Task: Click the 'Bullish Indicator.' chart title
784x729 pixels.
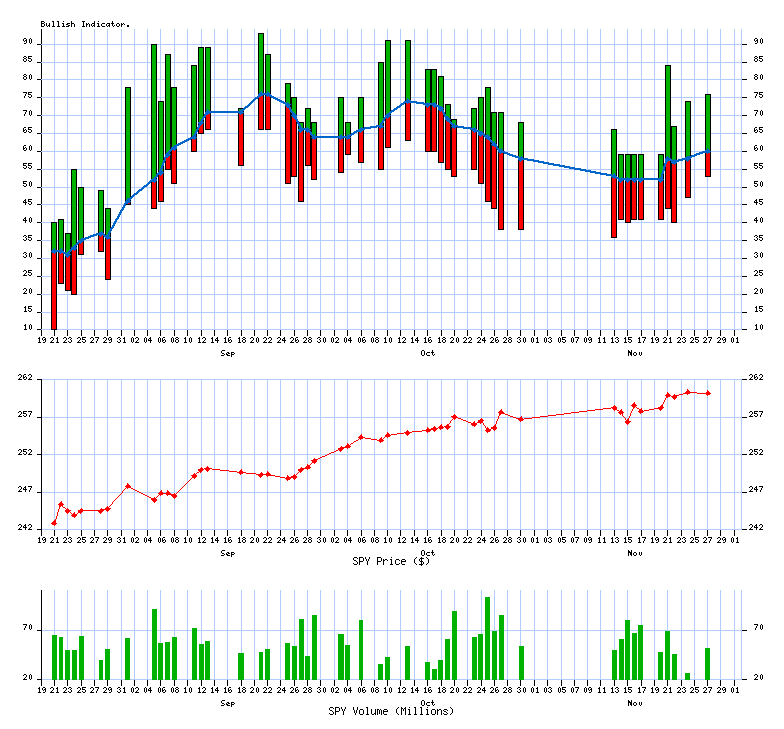Action: pos(85,24)
